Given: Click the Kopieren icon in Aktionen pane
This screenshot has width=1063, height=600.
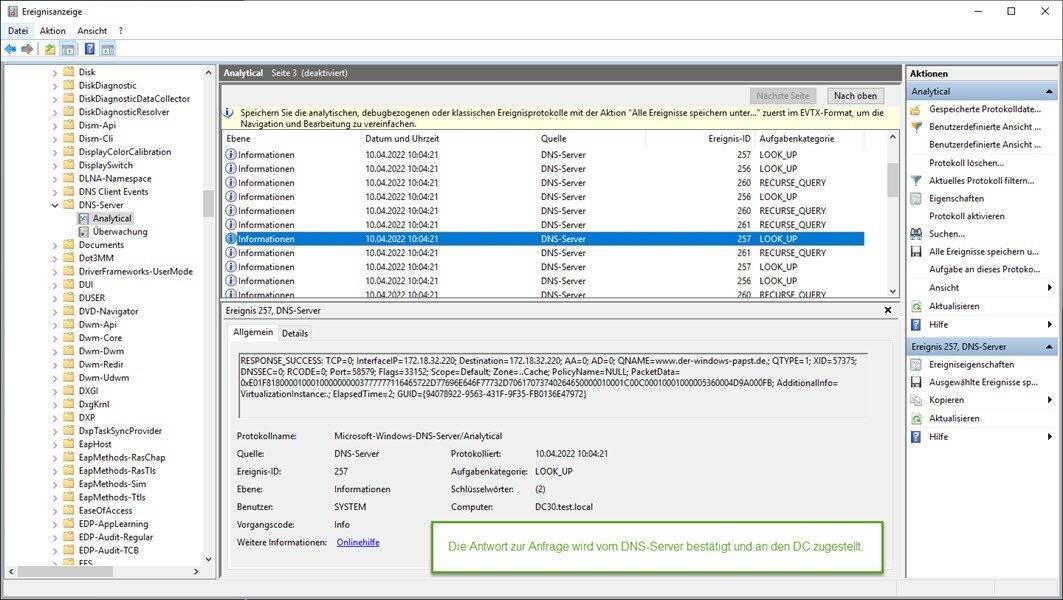Looking at the screenshot, I should click(917, 400).
